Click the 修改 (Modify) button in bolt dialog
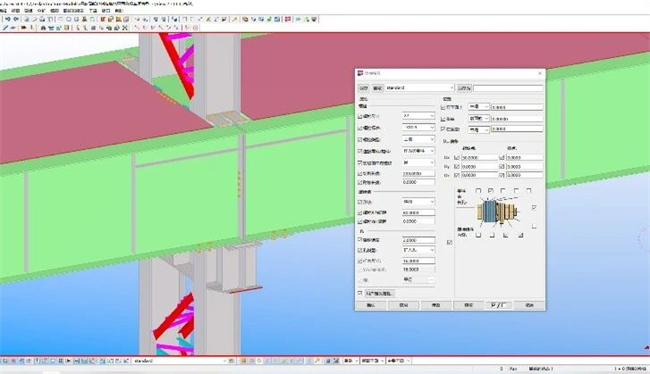This screenshot has height=374, width=650. pyautogui.click(x=436, y=305)
